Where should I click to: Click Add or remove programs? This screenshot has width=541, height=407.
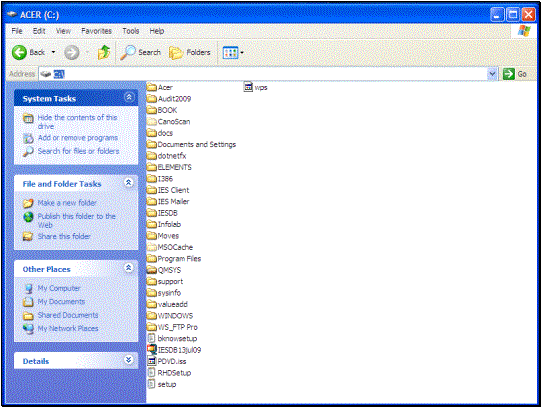(x=78, y=138)
